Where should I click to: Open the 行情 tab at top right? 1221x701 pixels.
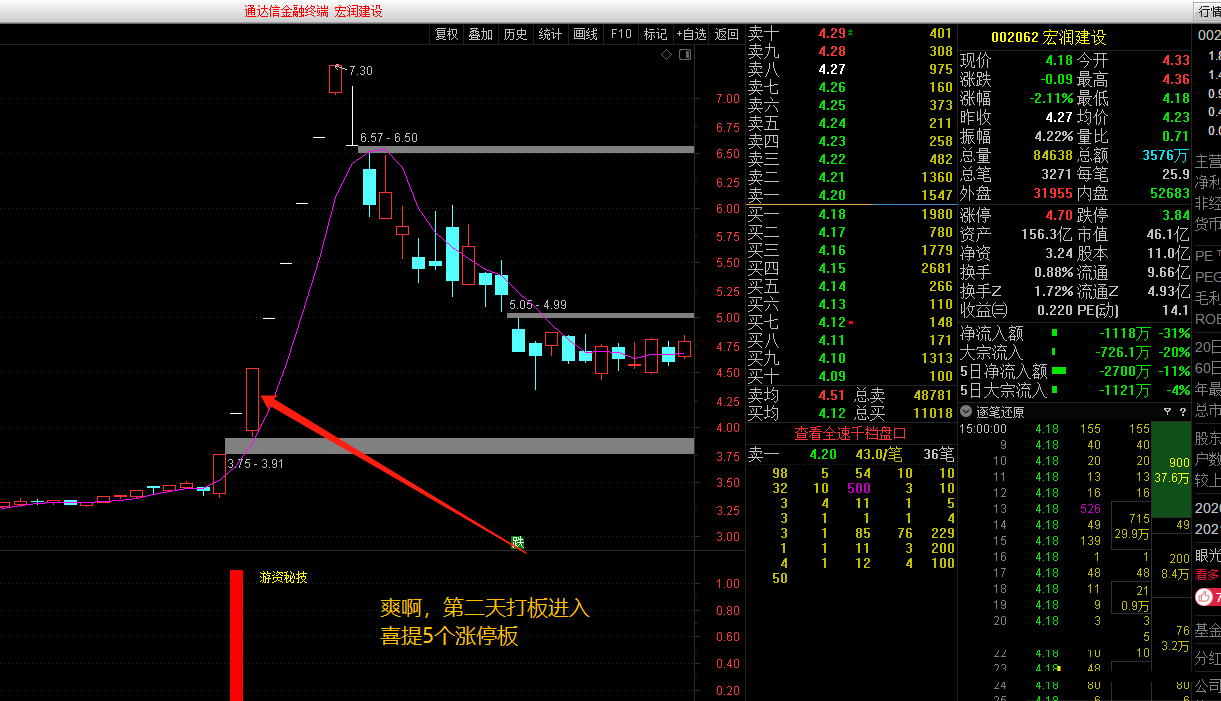[1210, 12]
